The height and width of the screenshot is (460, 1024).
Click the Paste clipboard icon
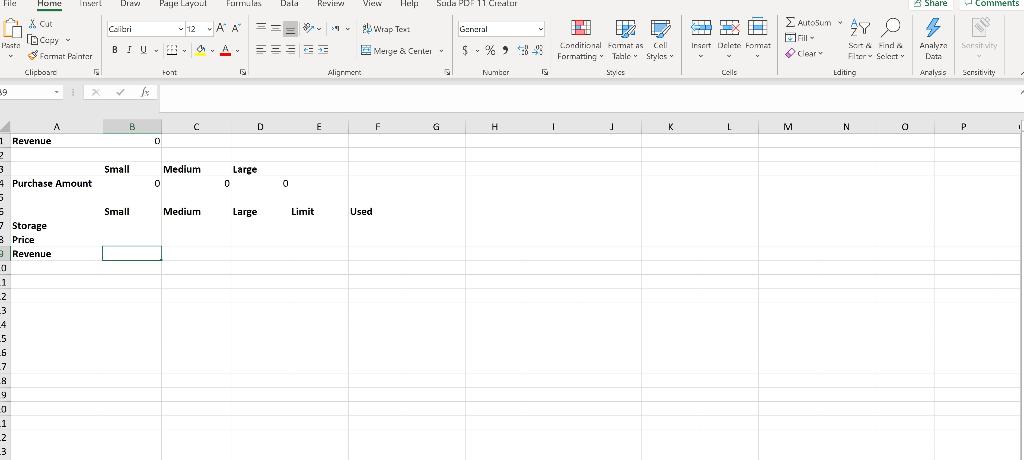(x=12, y=30)
